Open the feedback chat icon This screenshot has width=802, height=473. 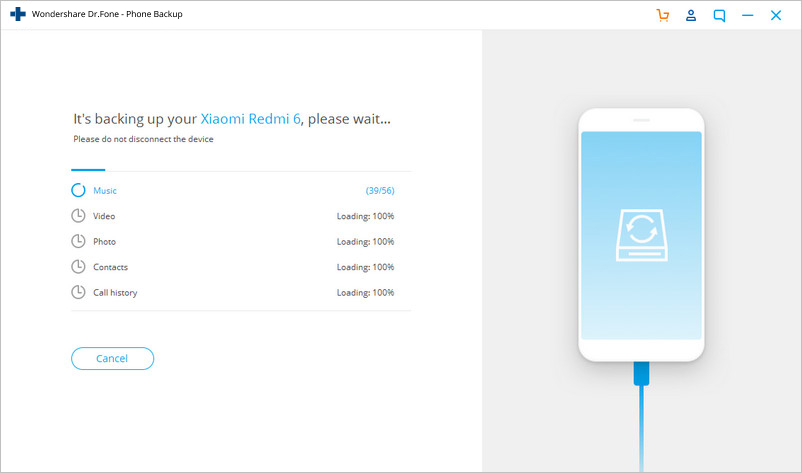click(x=719, y=16)
